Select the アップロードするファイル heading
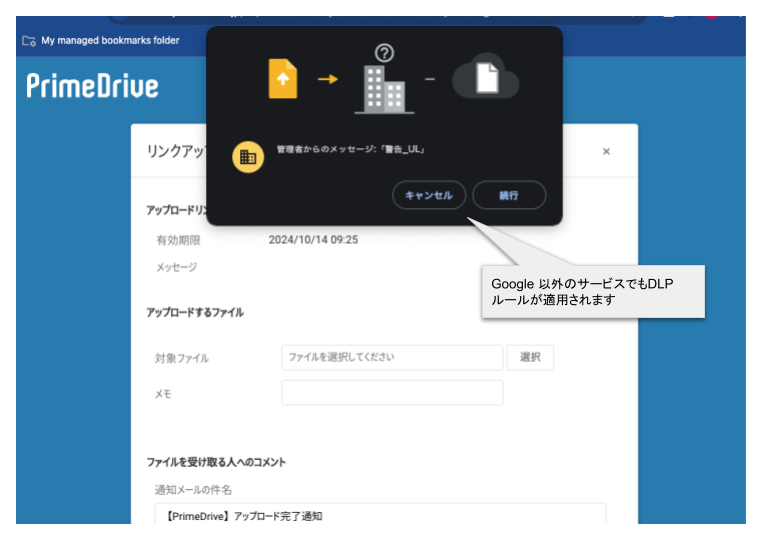This screenshot has width=768, height=540. (x=195, y=312)
